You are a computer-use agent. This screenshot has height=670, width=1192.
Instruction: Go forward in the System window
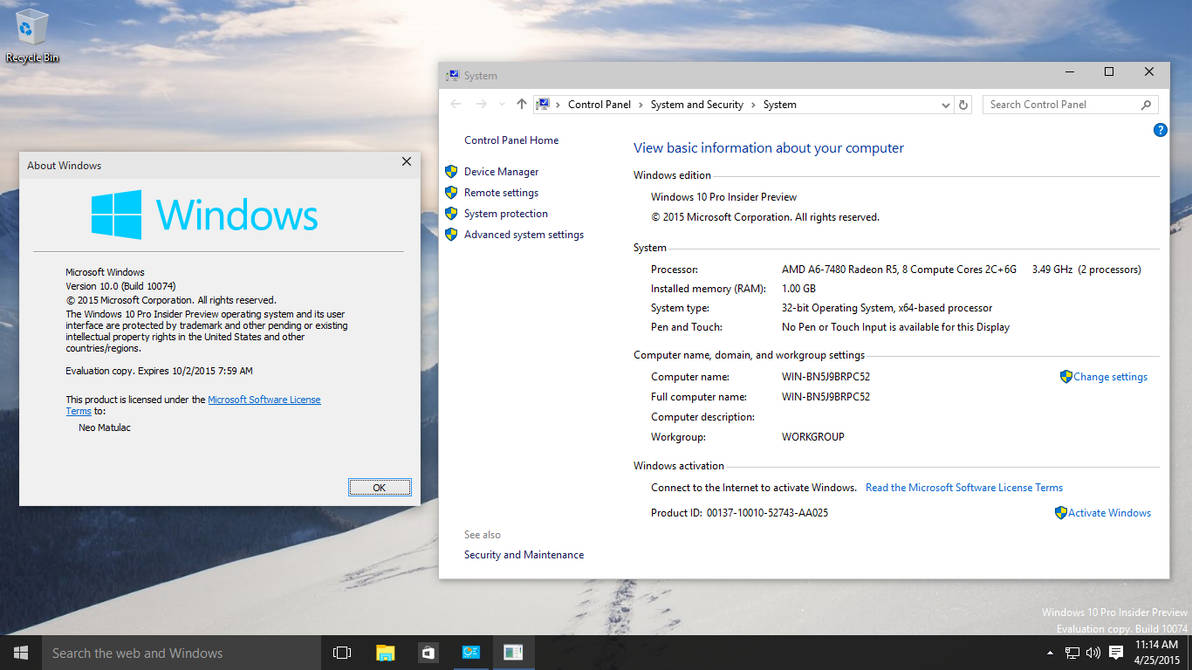(x=481, y=104)
